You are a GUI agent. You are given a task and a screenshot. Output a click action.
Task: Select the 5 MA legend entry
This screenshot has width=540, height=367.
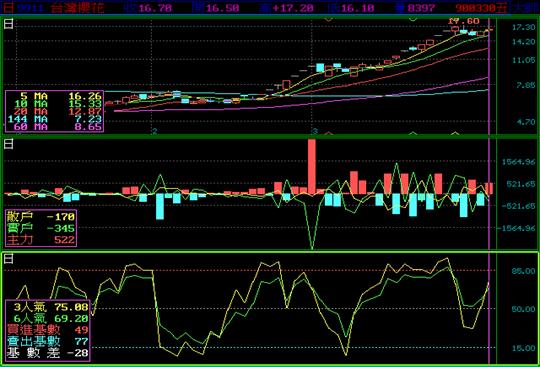(54, 96)
